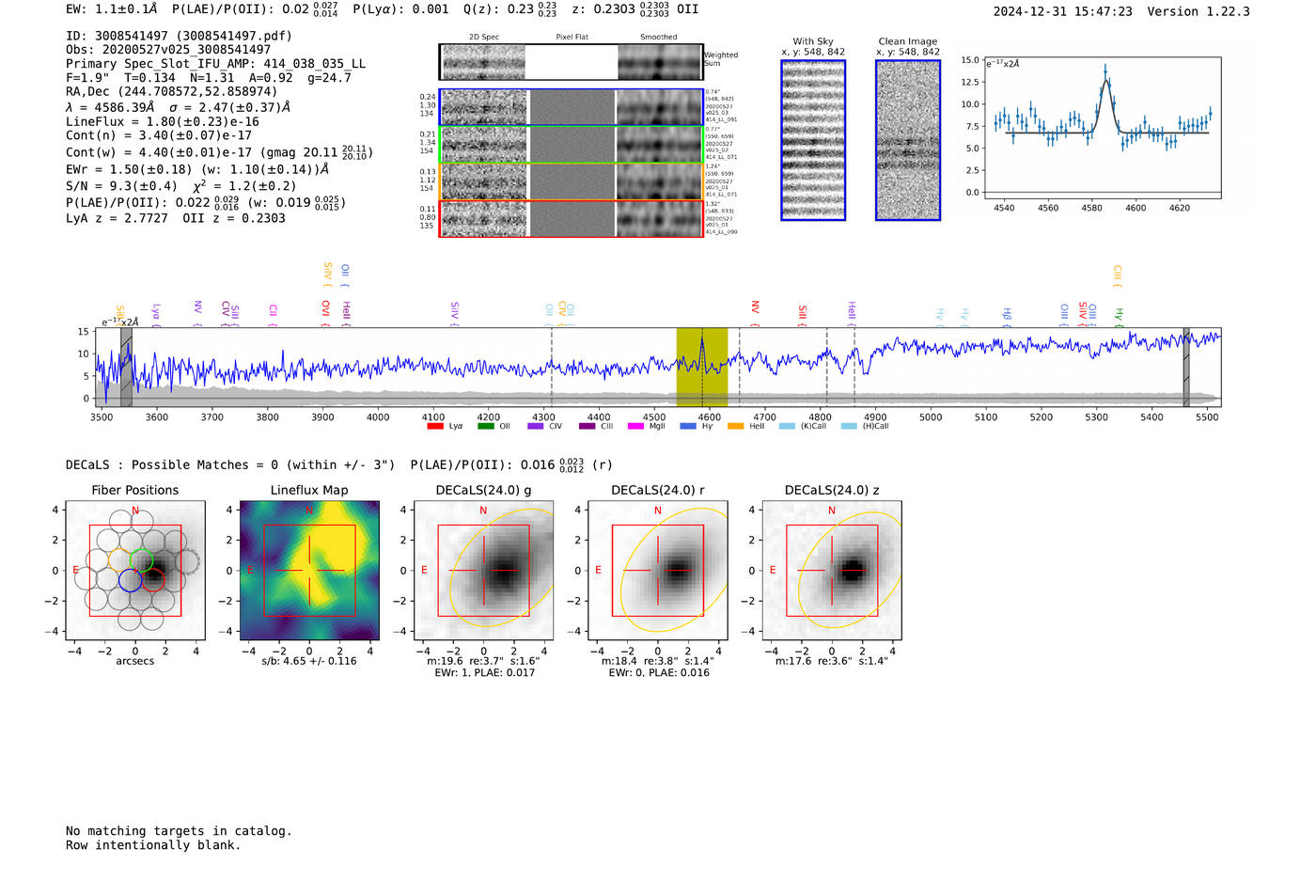Select the orange-bordered 2D fiber spectrum row
Image resolution: width=1316 pixels, height=896 pixels.
click(572, 181)
